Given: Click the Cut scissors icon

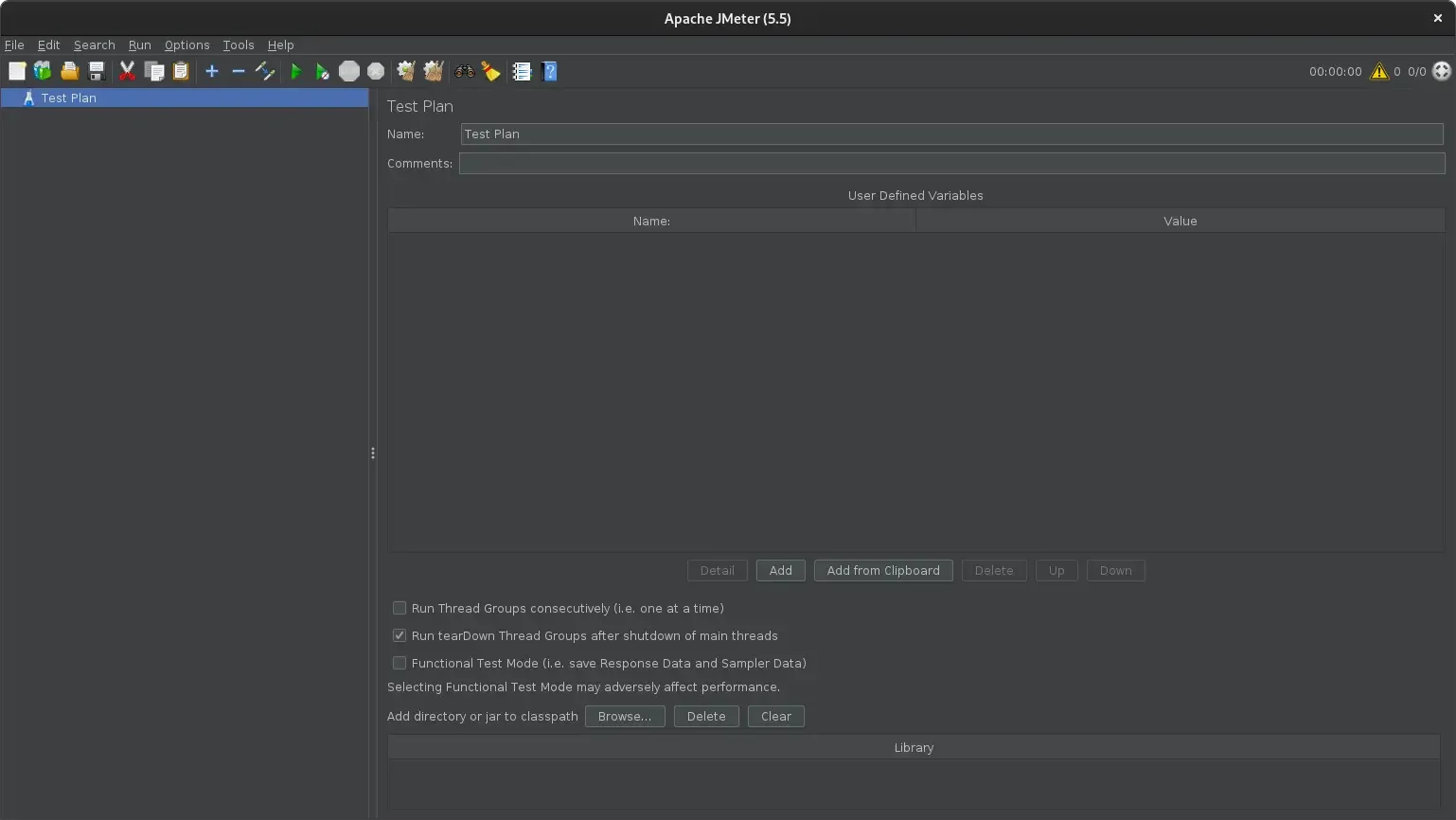Looking at the screenshot, I should (127, 71).
